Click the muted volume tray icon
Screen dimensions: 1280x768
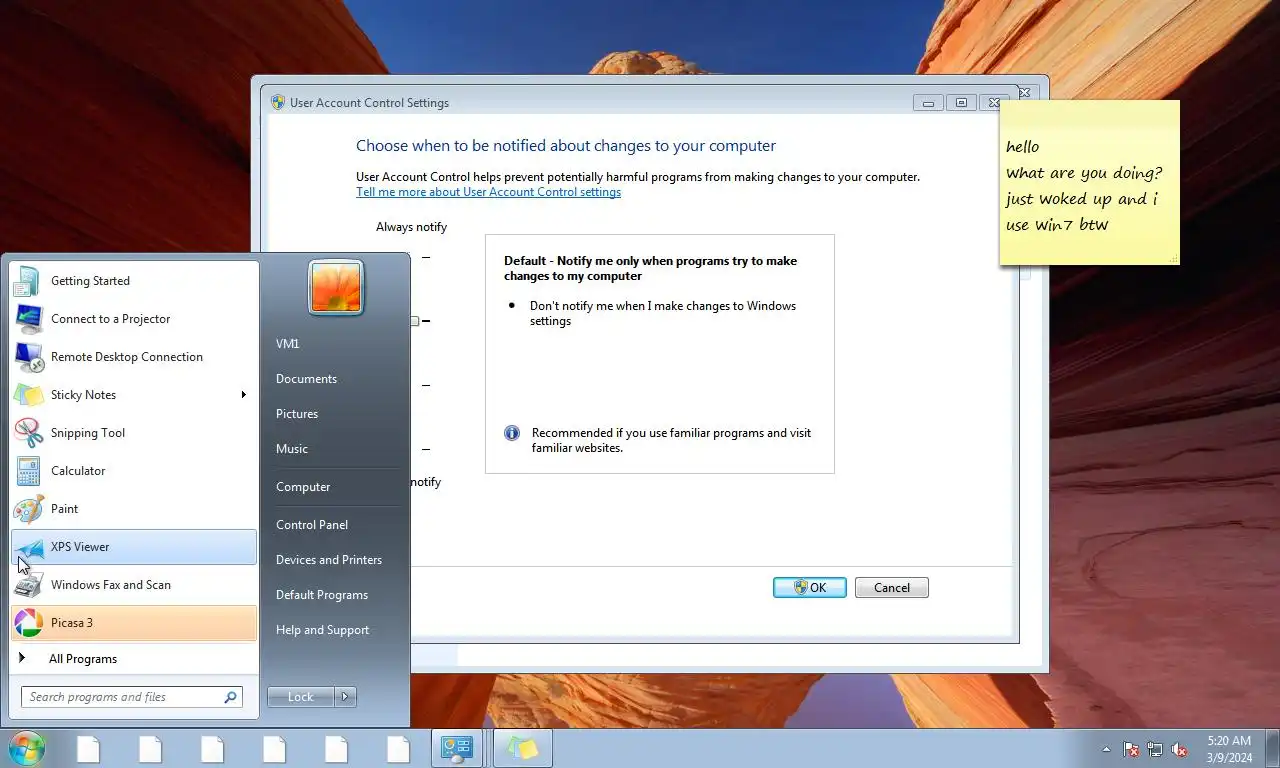click(1179, 749)
